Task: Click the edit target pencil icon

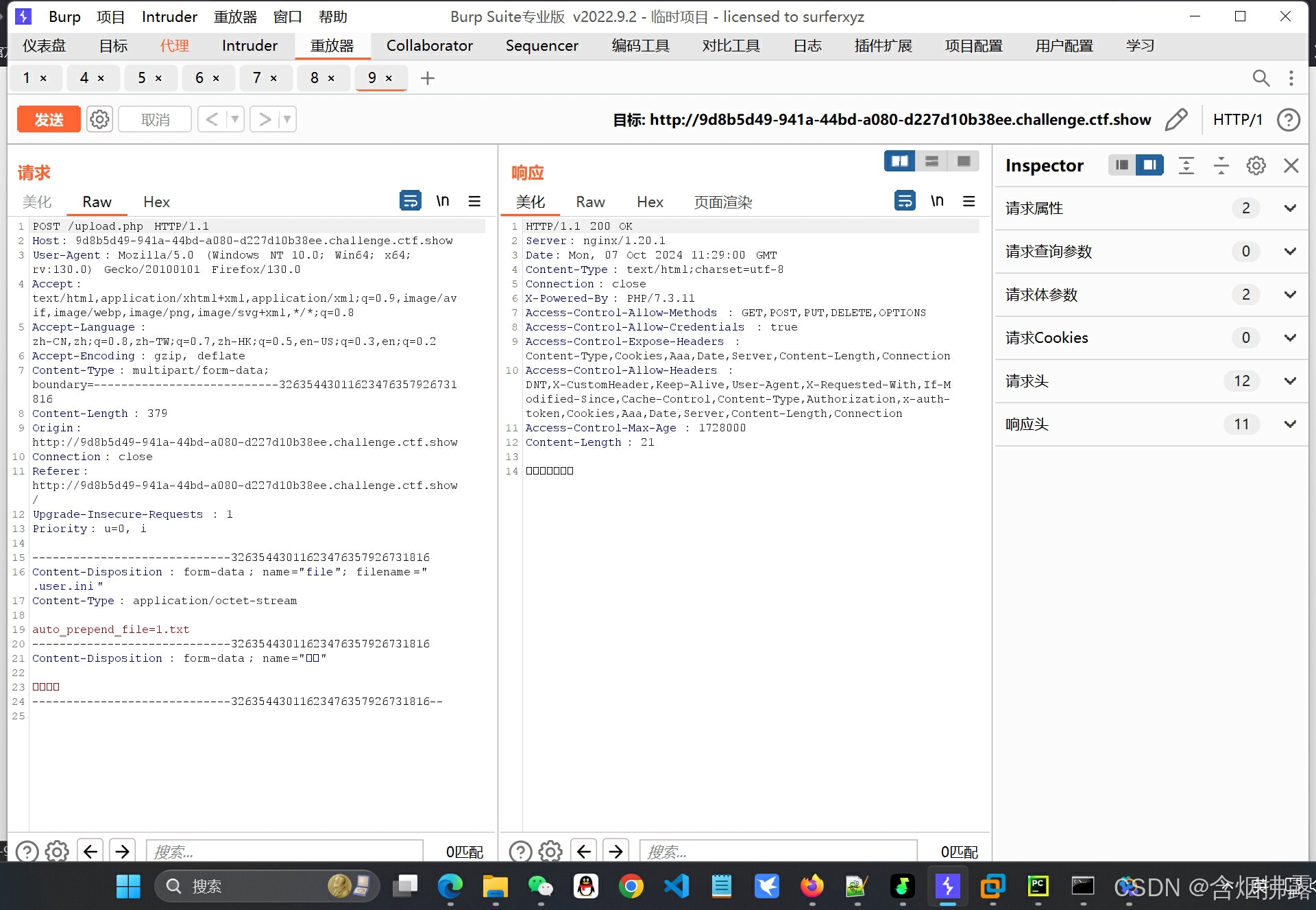Action: 1176,119
